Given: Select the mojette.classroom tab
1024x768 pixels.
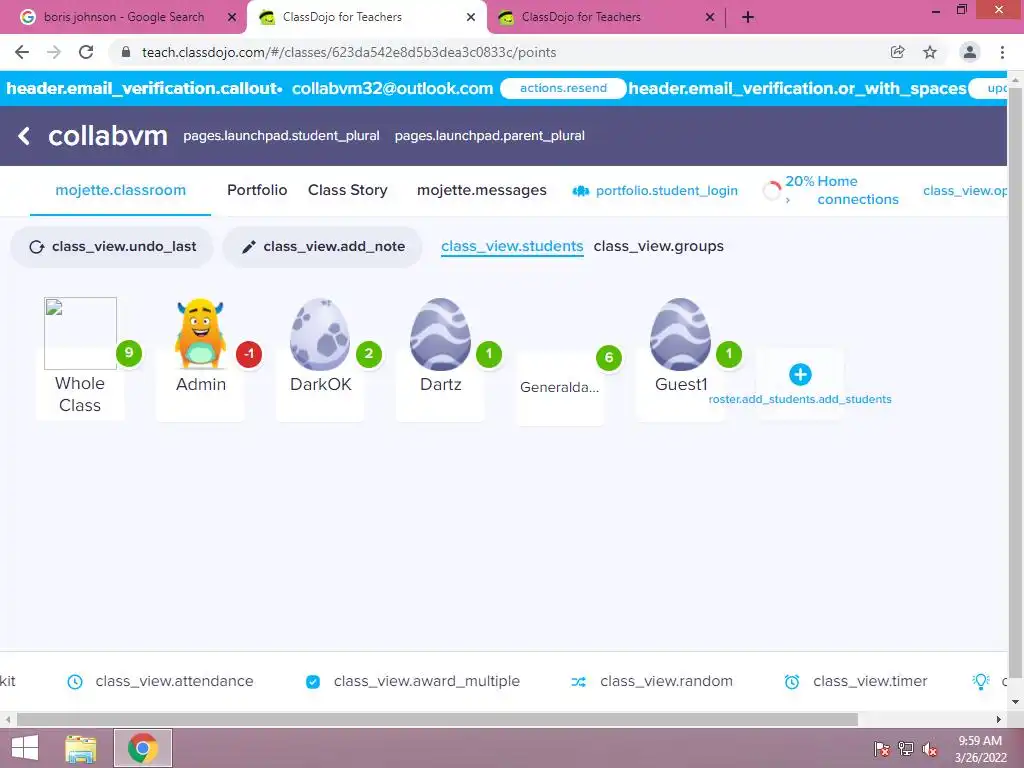Looking at the screenshot, I should click(x=121, y=190).
